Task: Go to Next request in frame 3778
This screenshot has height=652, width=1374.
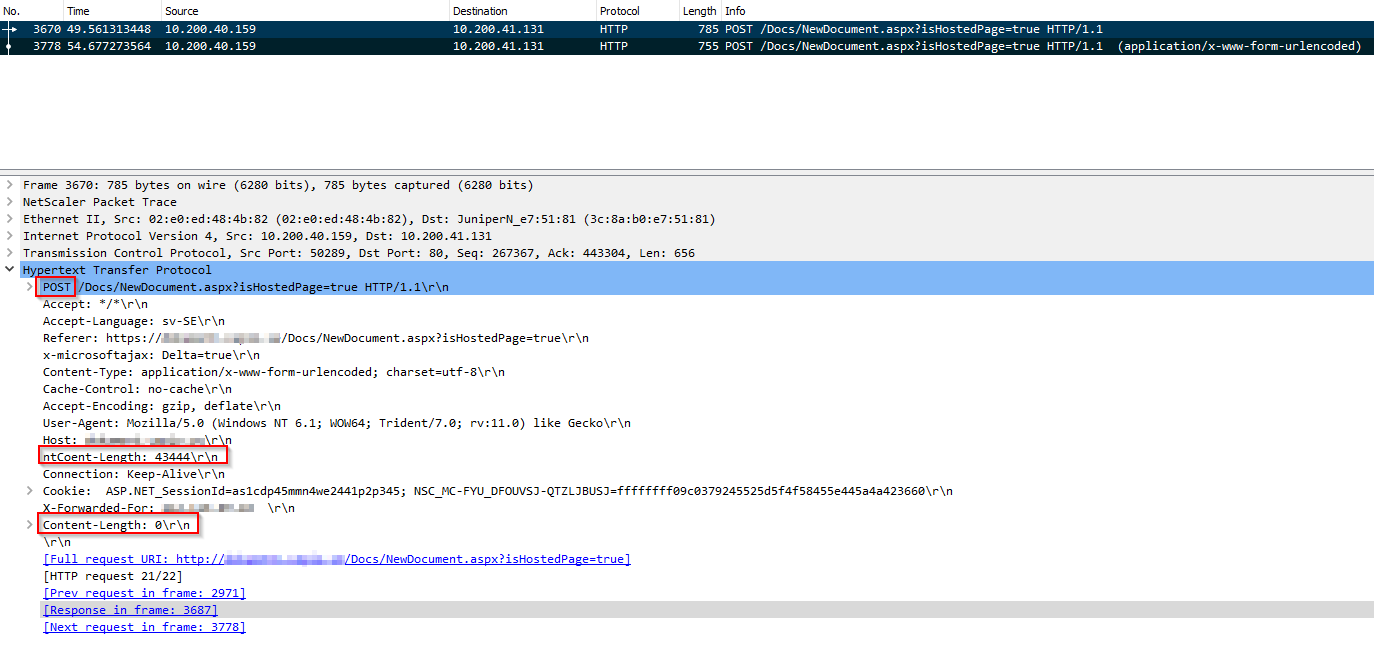Action: point(144,627)
